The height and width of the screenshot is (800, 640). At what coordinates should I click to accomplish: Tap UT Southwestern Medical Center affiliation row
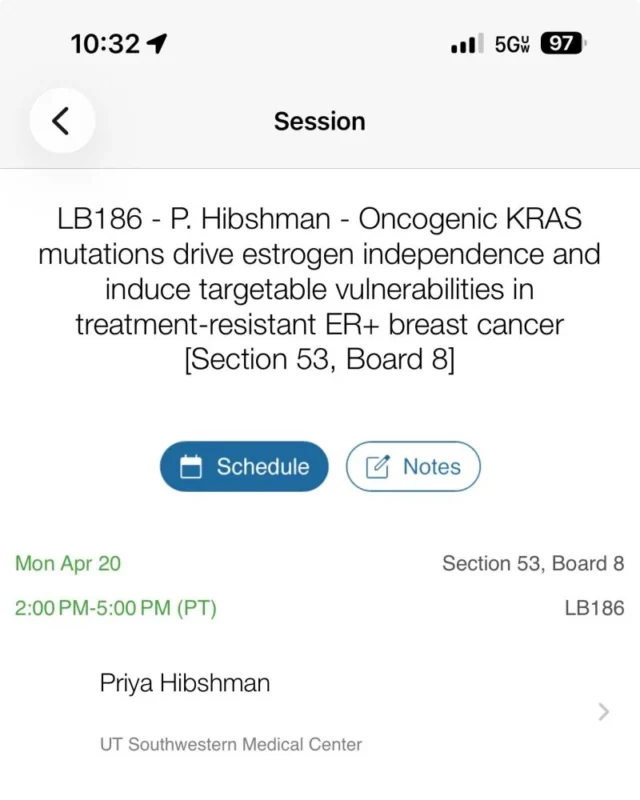(231, 744)
